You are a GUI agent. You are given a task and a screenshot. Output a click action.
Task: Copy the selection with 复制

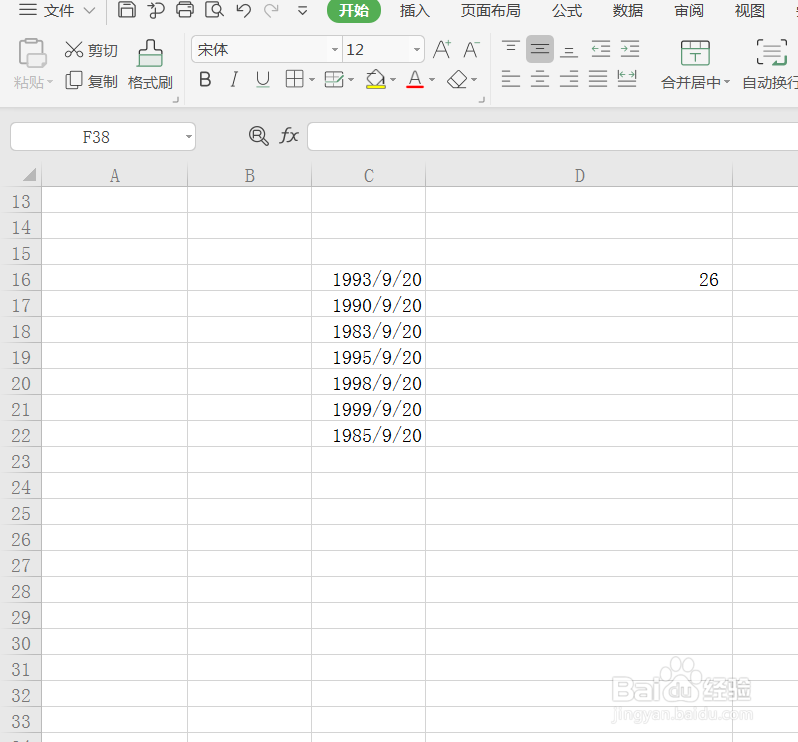(x=91, y=81)
